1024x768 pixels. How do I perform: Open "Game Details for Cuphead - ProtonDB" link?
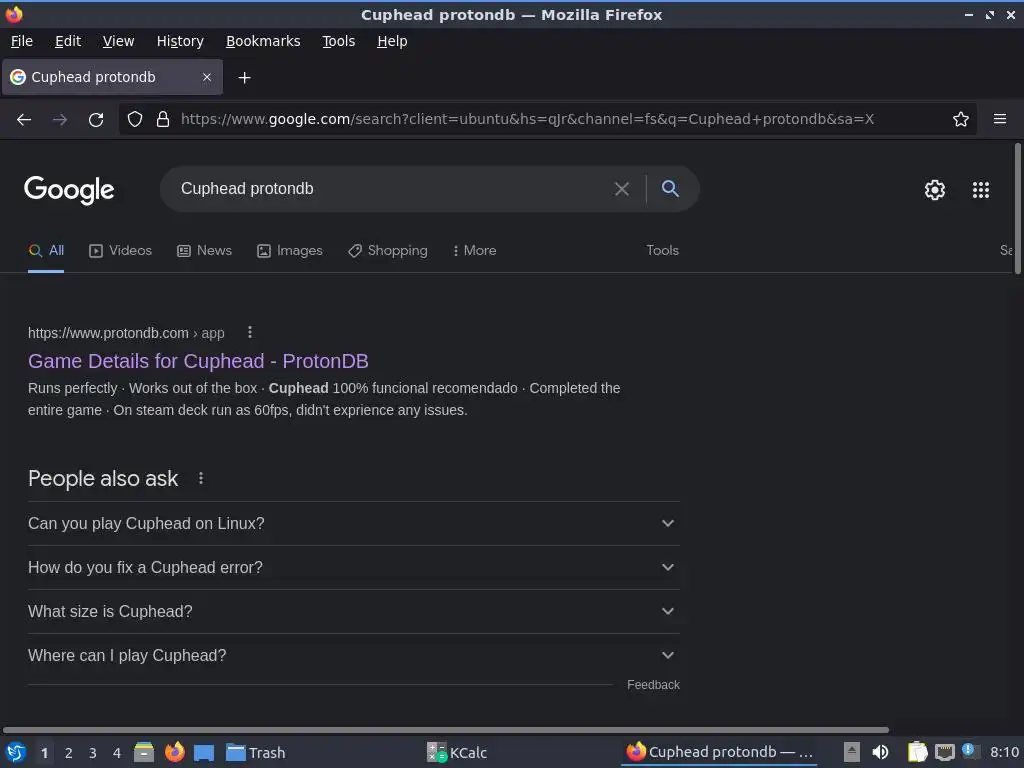point(199,361)
